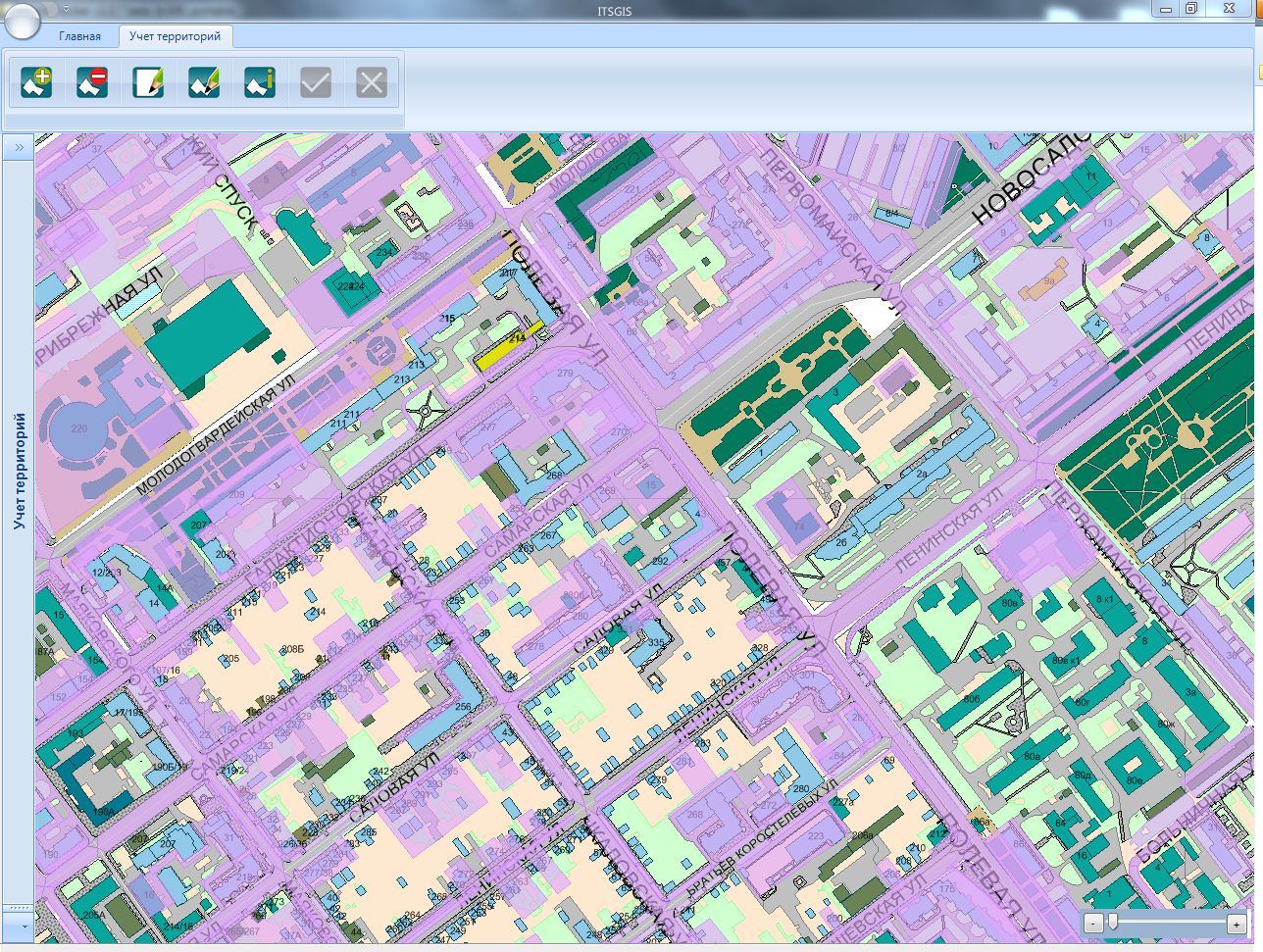Zoom in with the plus button
The image size is (1263, 952).
point(1237,924)
